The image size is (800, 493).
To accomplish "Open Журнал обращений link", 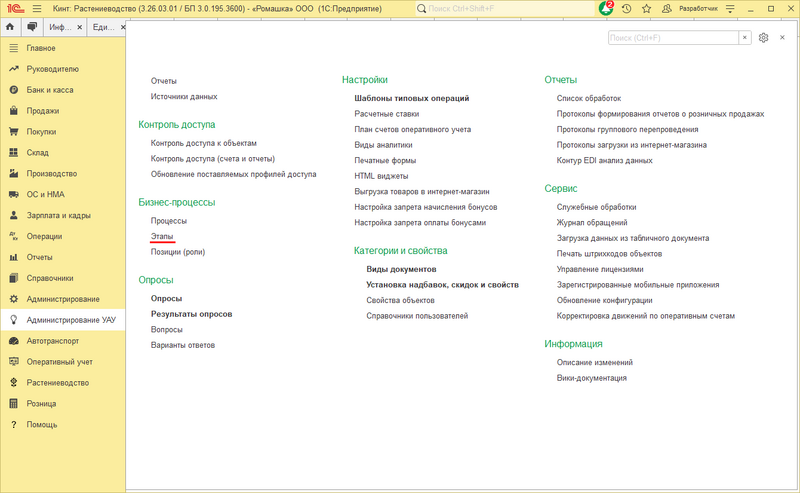I will coord(592,223).
